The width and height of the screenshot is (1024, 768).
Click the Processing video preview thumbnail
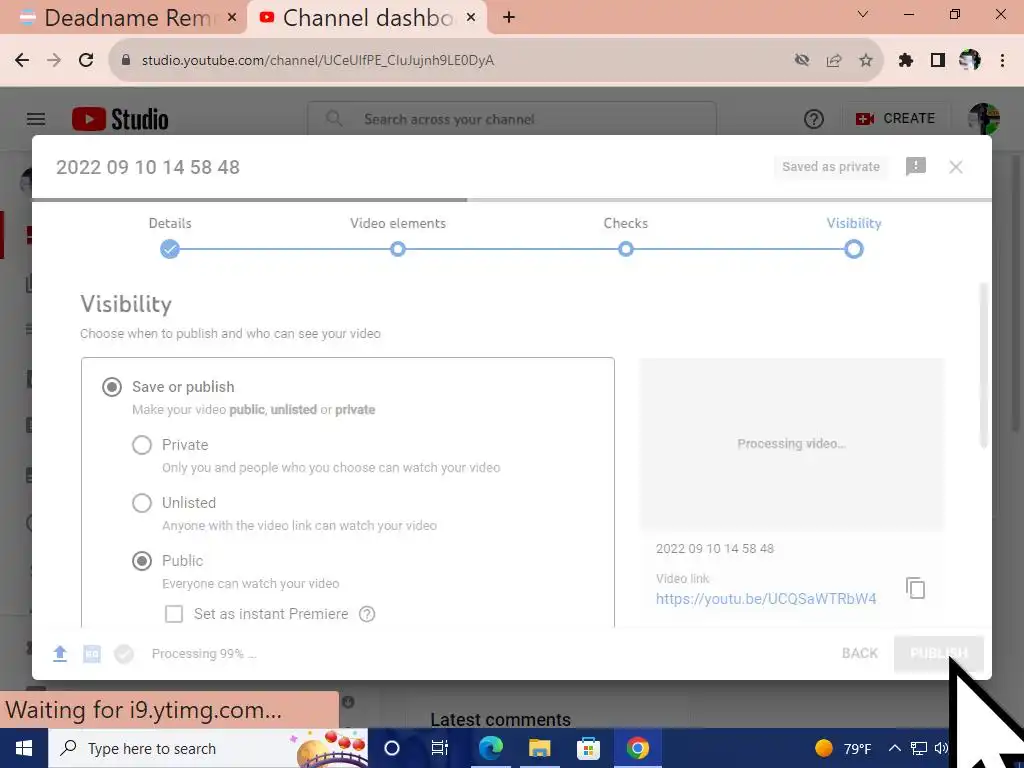point(791,444)
